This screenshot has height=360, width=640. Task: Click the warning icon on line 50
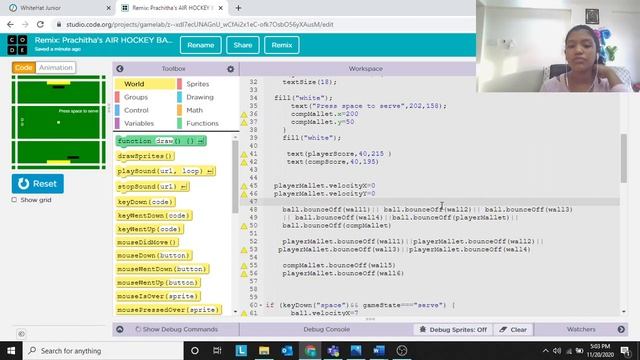[x=244, y=226]
